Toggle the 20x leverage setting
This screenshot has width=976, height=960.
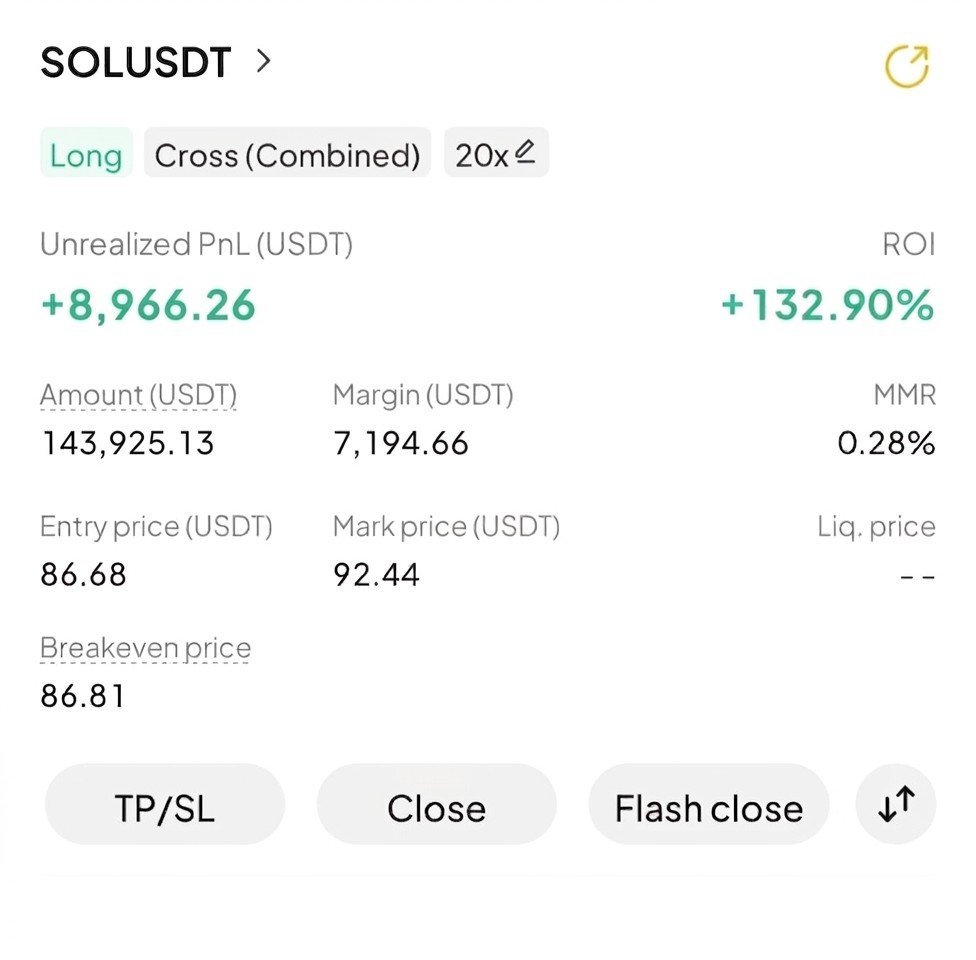point(496,152)
